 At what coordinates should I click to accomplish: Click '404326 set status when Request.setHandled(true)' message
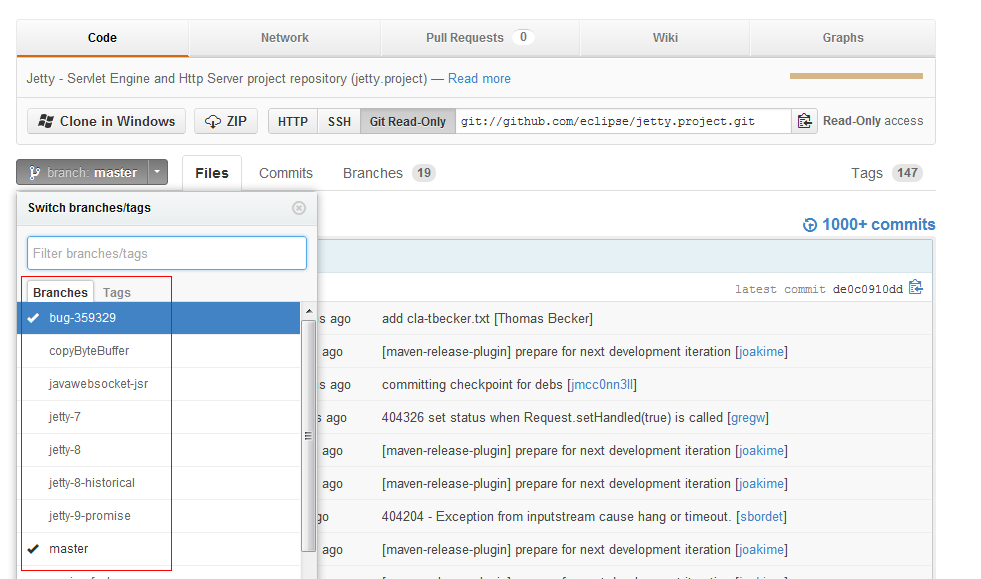552,418
